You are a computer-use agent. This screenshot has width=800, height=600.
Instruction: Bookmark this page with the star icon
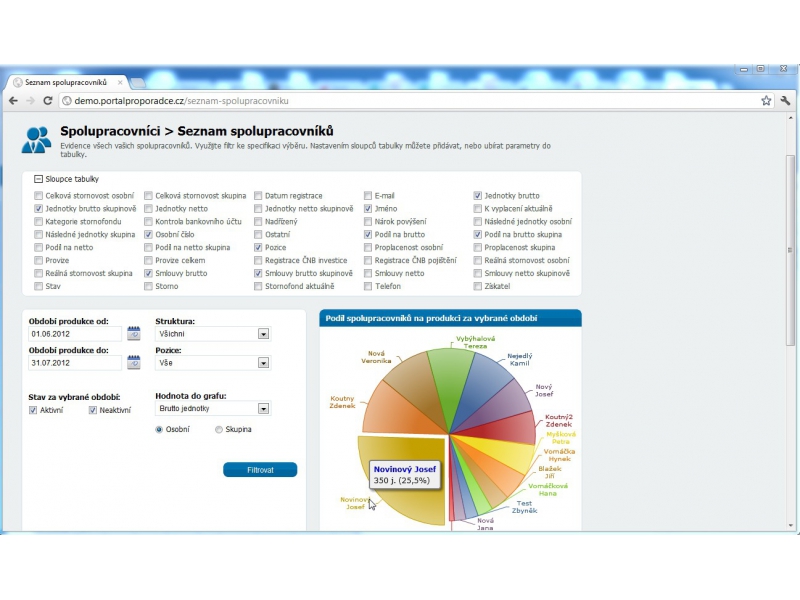tap(766, 101)
